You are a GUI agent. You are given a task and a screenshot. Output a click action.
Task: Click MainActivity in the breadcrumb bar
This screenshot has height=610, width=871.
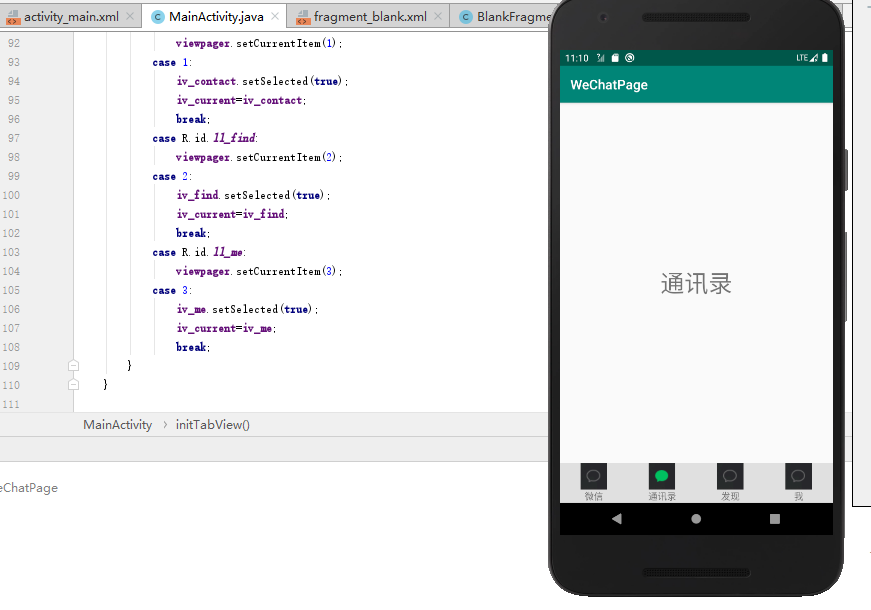[117, 425]
